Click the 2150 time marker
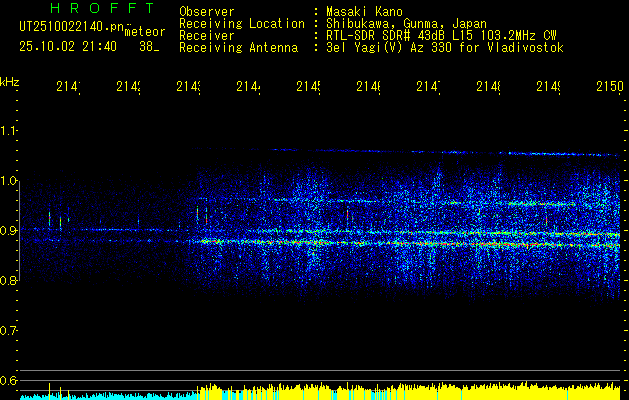 pyautogui.click(x=610, y=87)
